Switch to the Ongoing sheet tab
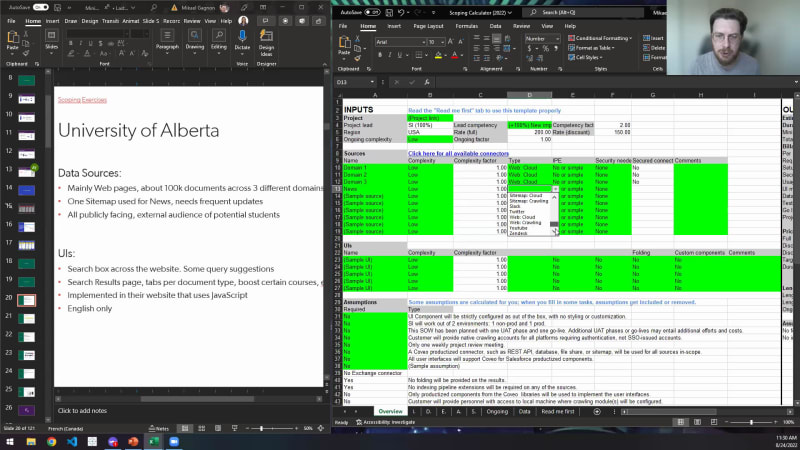800x450 pixels. 497,411
